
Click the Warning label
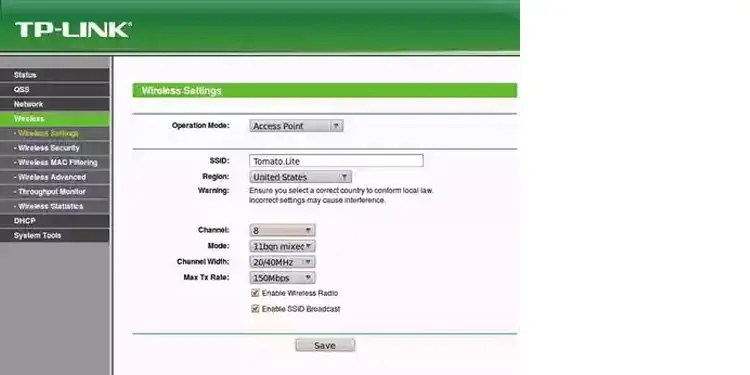tap(214, 190)
